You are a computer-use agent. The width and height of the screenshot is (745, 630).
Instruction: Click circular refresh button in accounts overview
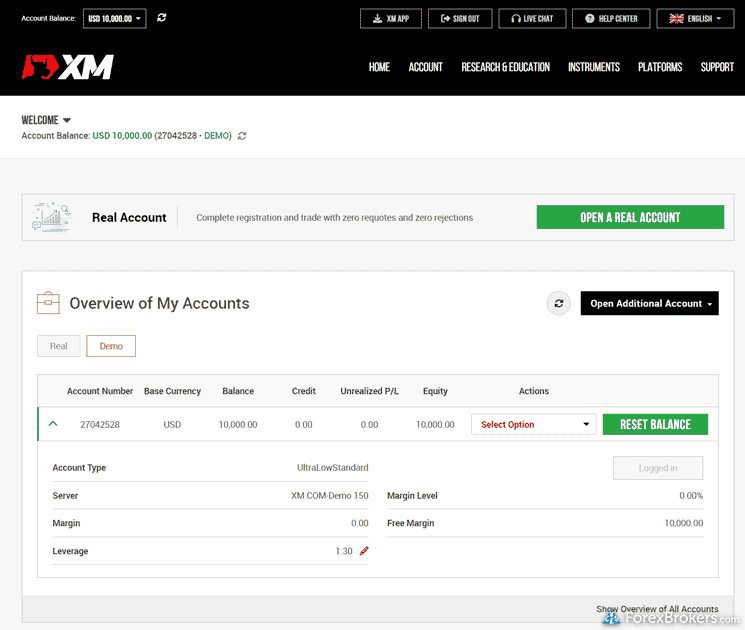tap(558, 304)
